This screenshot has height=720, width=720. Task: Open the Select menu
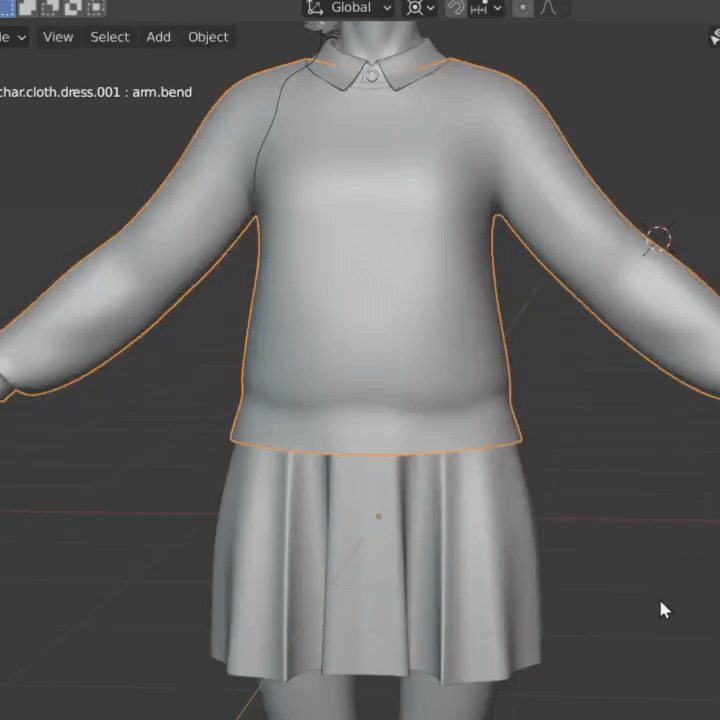[x=110, y=37]
